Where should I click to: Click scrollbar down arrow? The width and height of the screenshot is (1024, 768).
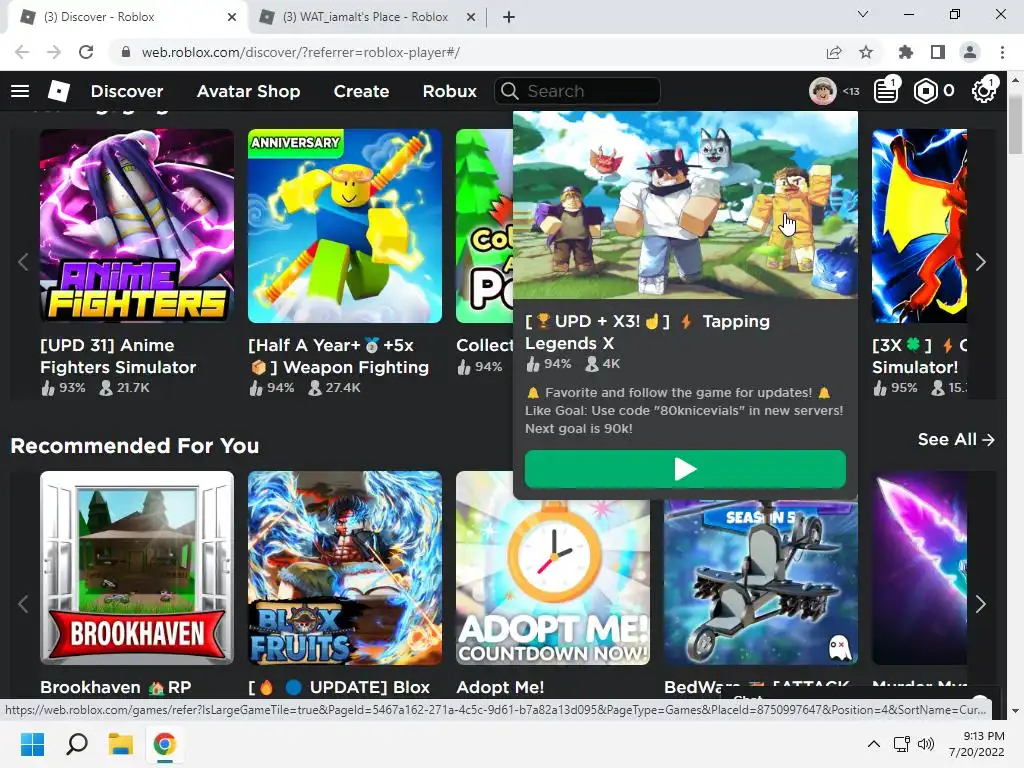[1015, 711]
